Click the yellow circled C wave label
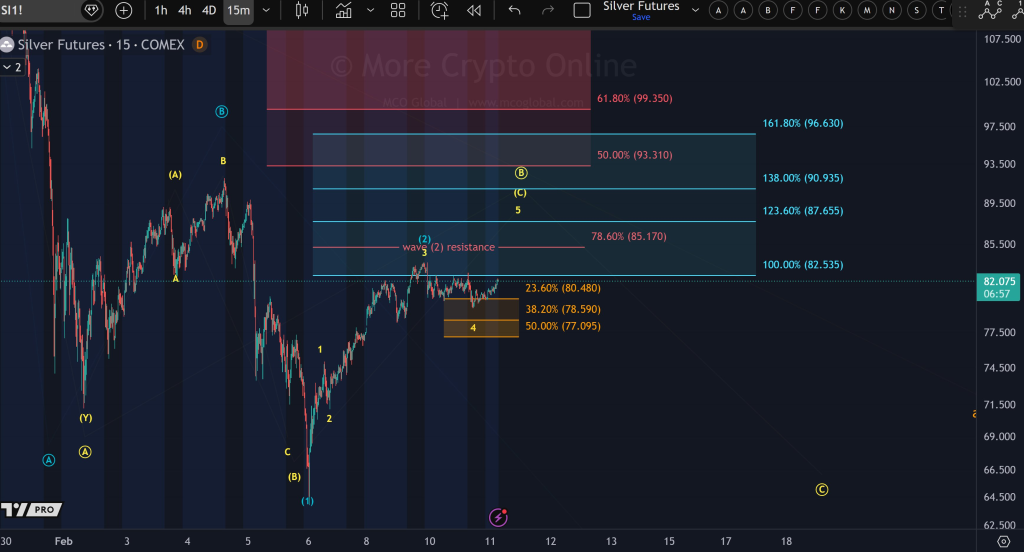This screenshot has height=552, width=1024. click(822, 489)
